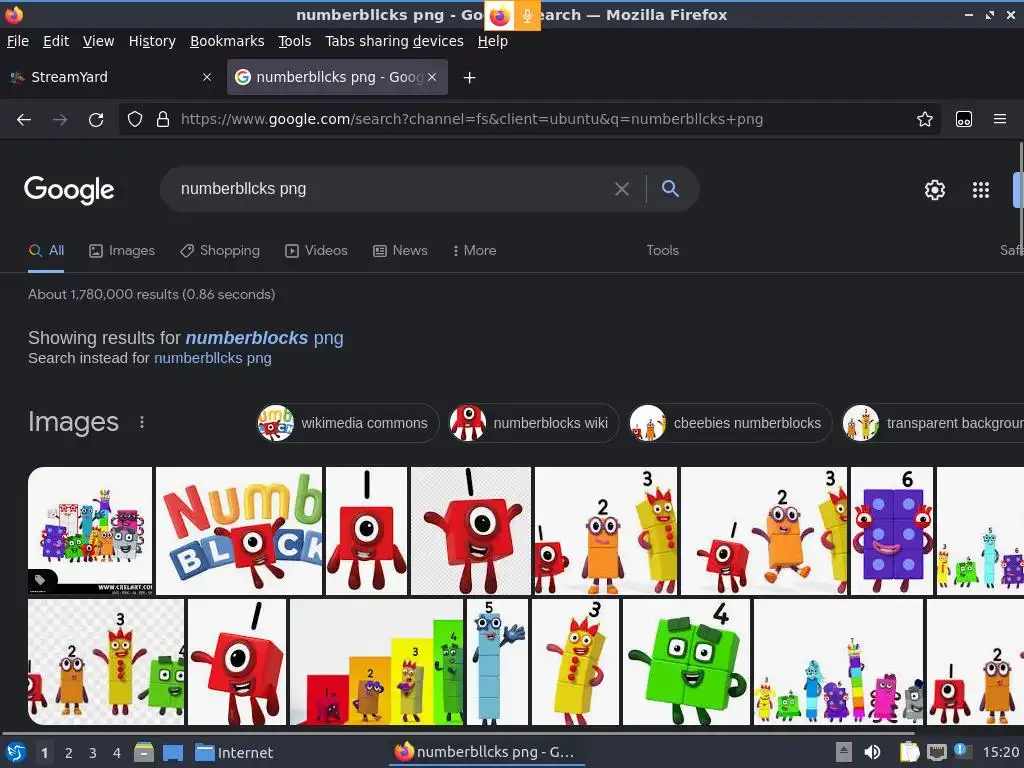Open the network tray icon
The width and height of the screenshot is (1024, 768).
936,752
